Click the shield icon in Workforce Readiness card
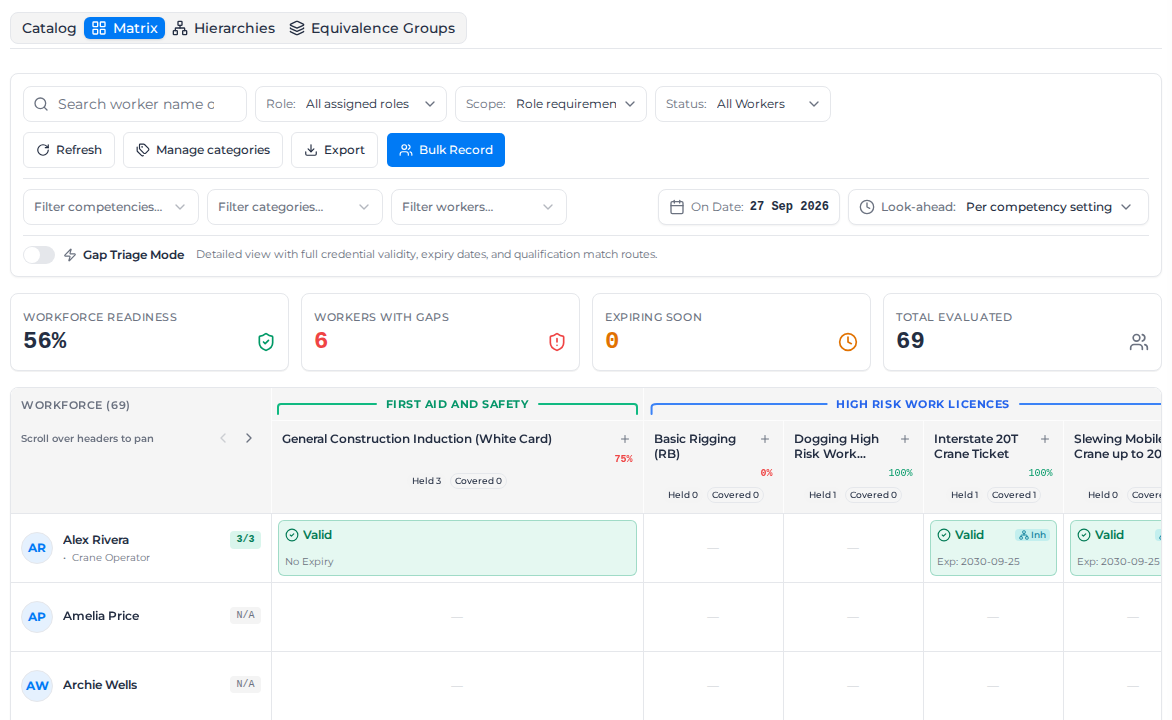 click(x=265, y=342)
